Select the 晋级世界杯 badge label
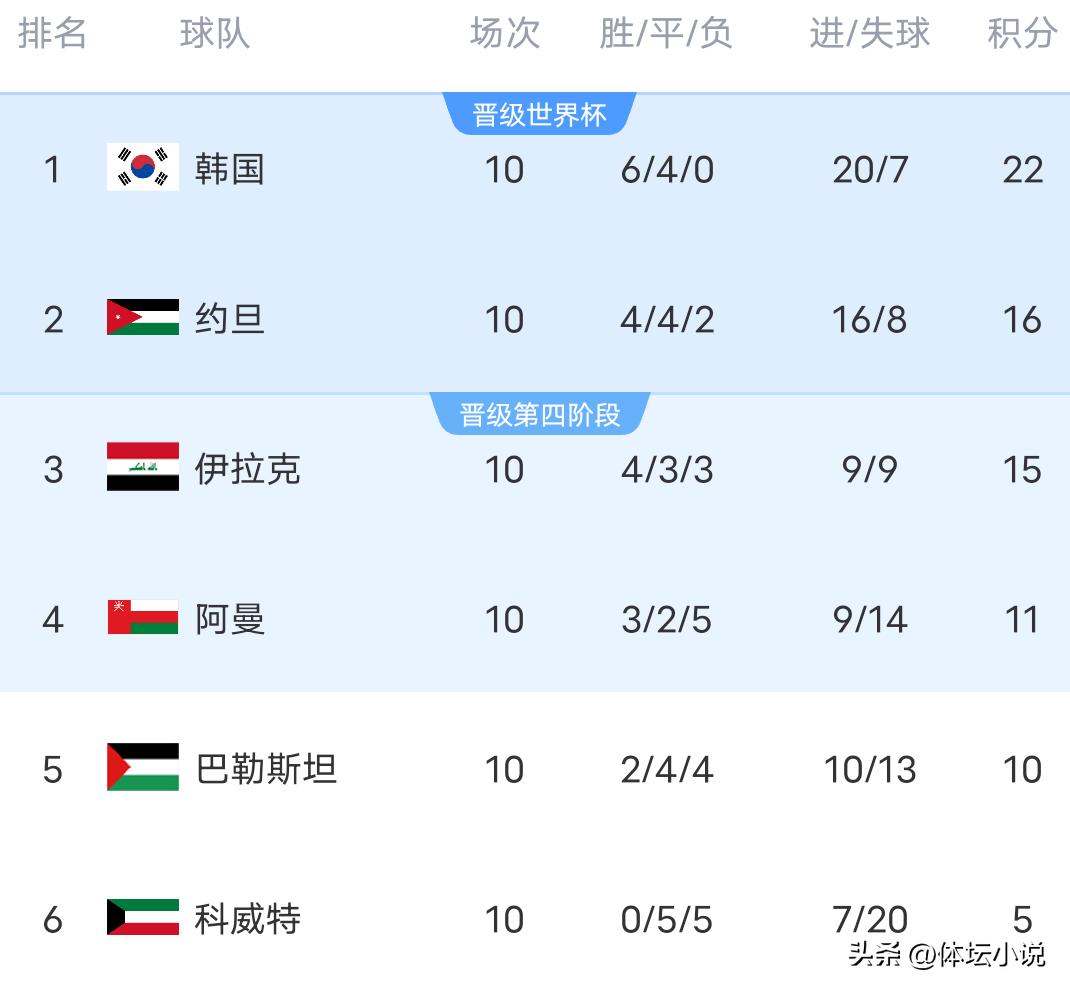The image size is (1070, 992). 539,115
